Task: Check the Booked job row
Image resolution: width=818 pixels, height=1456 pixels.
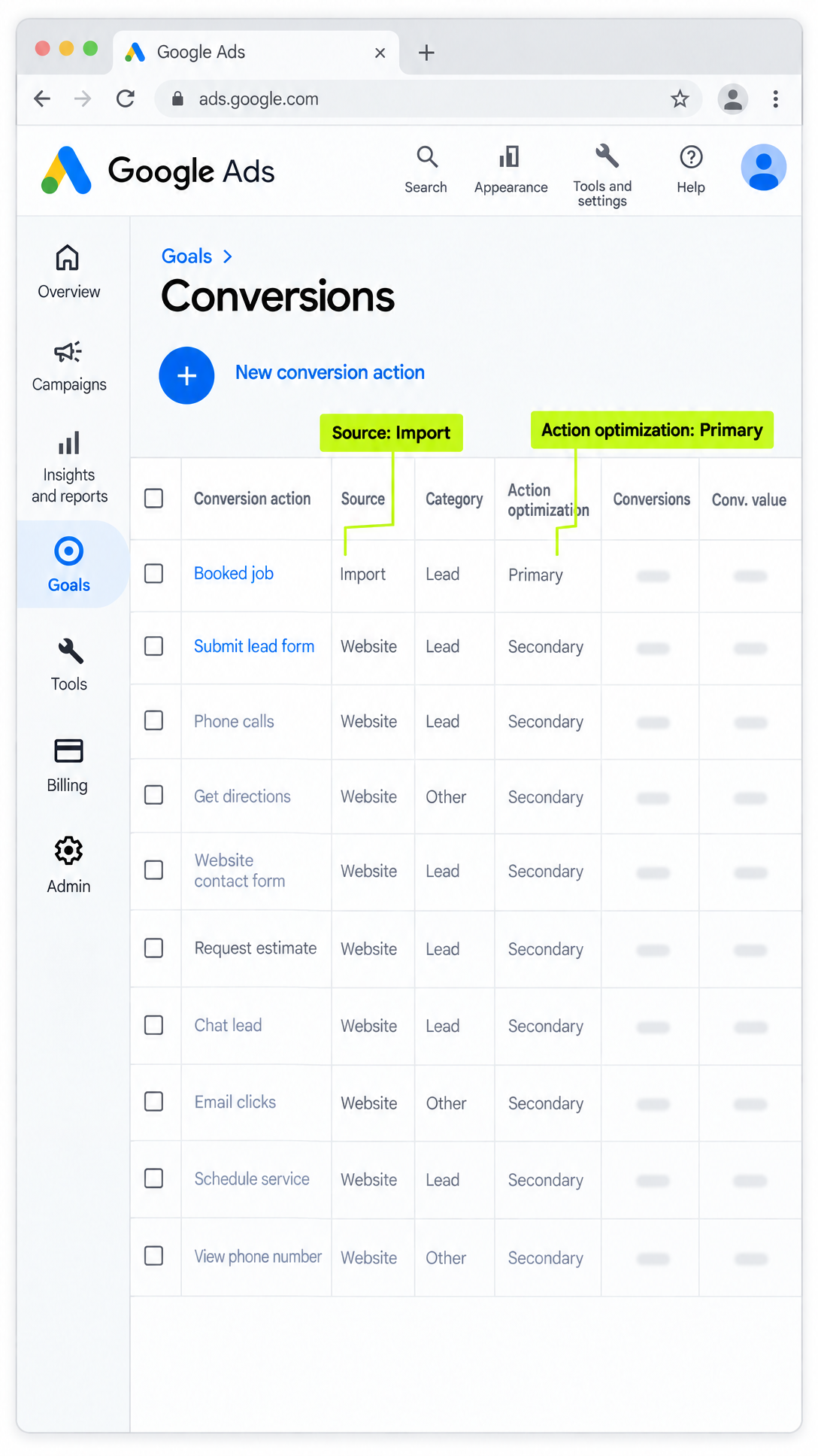Action: pyautogui.click(x=154, y=574)
